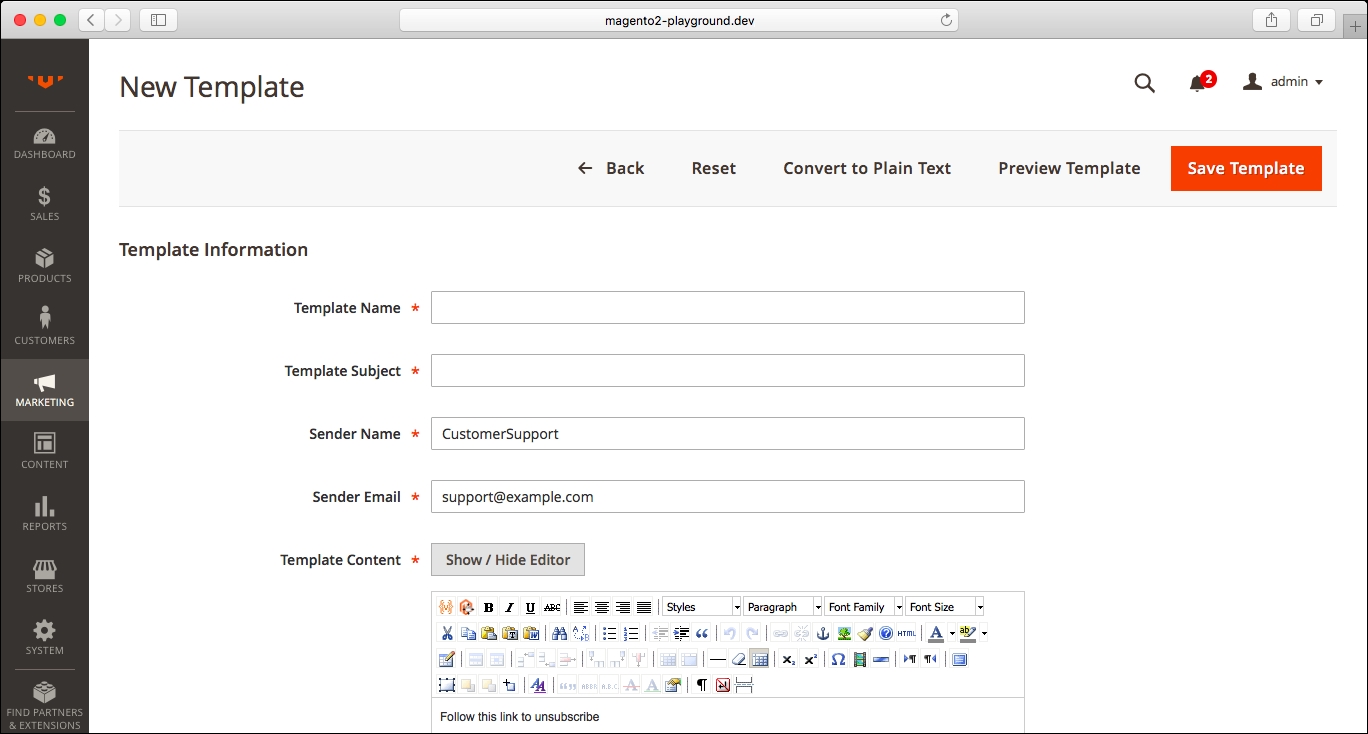
Task: Click the Copy icon in the editor
Action: [x=468, y=633]
